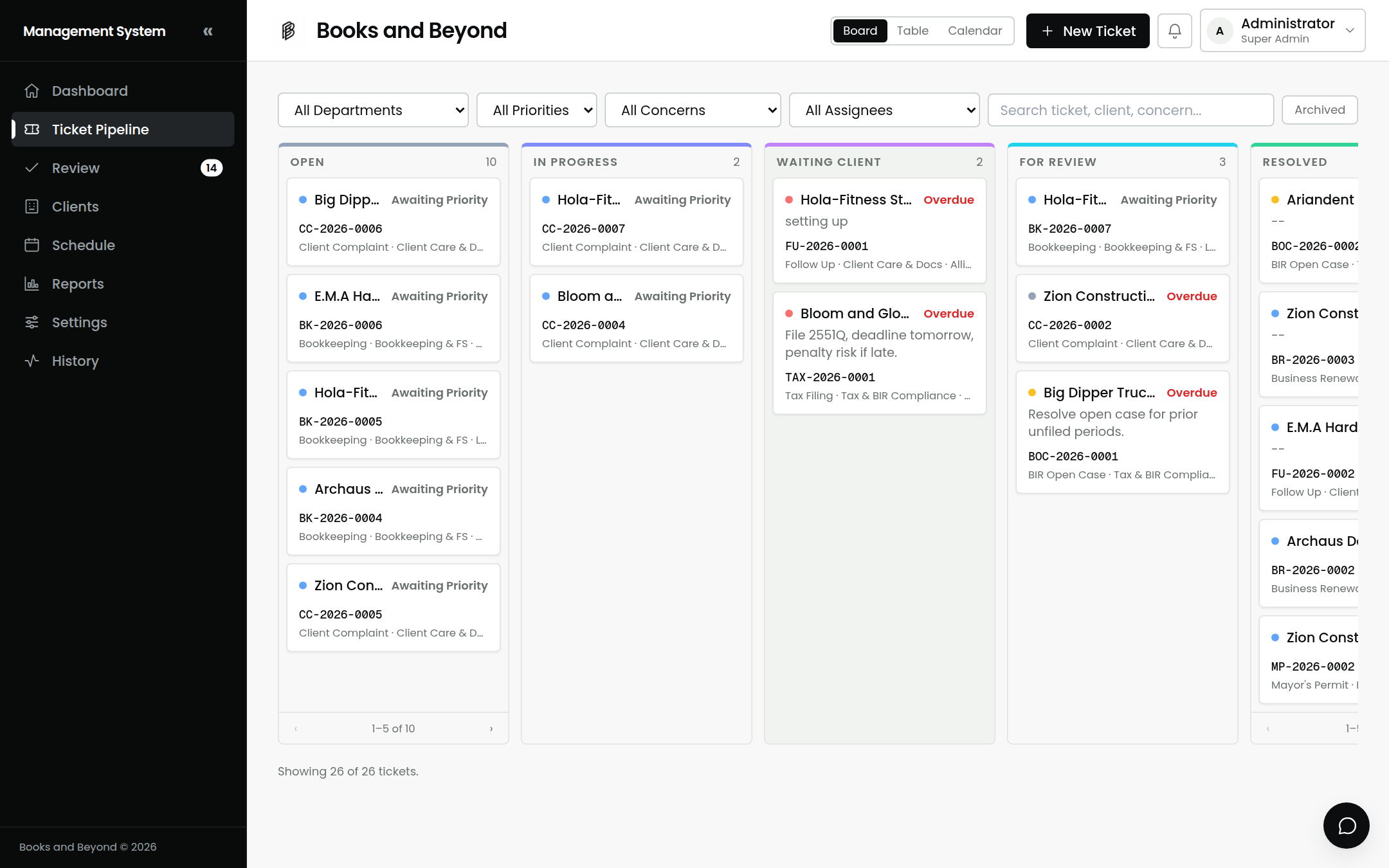Open ticket BK-2026-0006 card
Screen dimensions: 1389x868
coord(394,318)
